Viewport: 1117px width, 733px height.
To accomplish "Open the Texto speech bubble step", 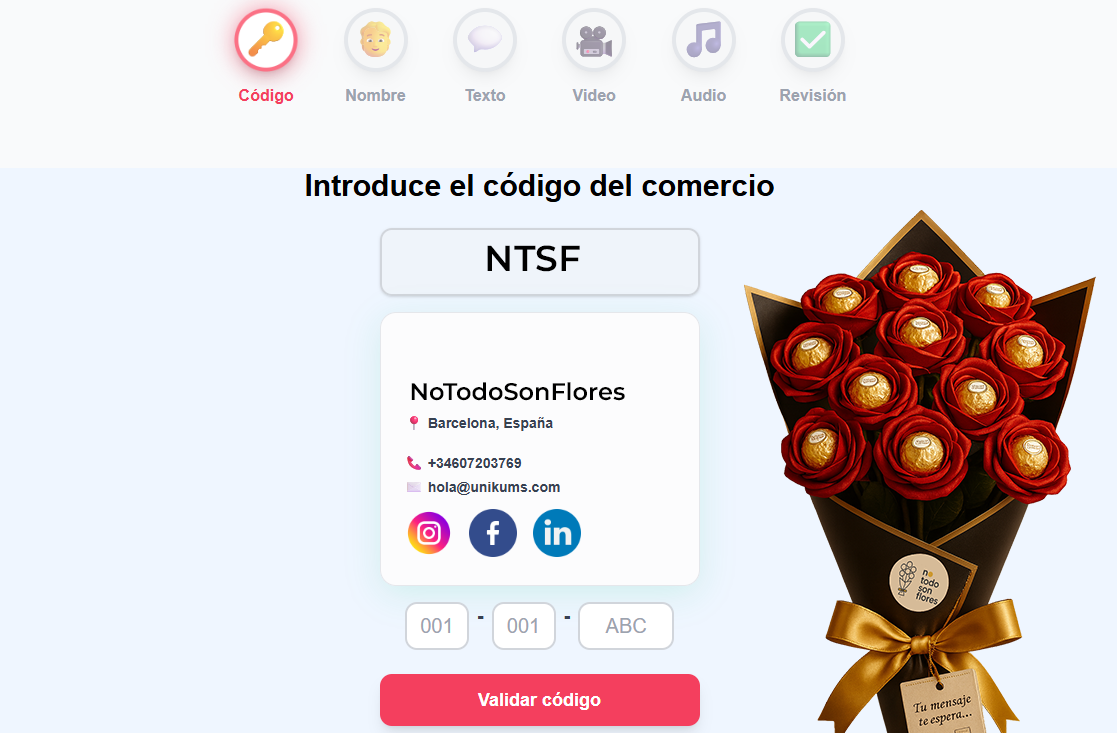I will pos(485,40).
